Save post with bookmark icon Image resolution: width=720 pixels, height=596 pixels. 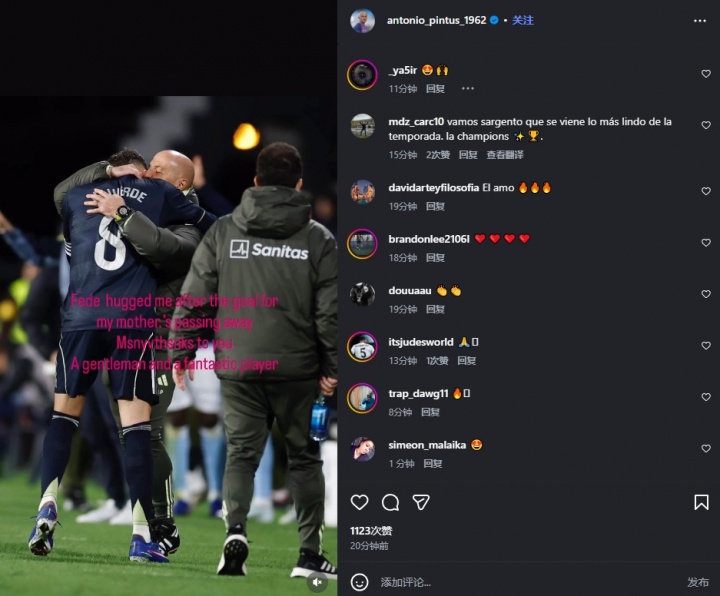(701, 502)
